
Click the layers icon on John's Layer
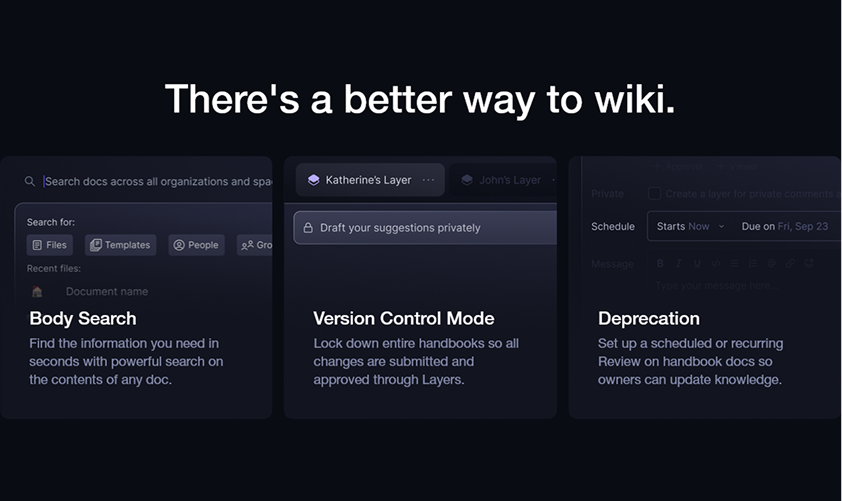467,180
